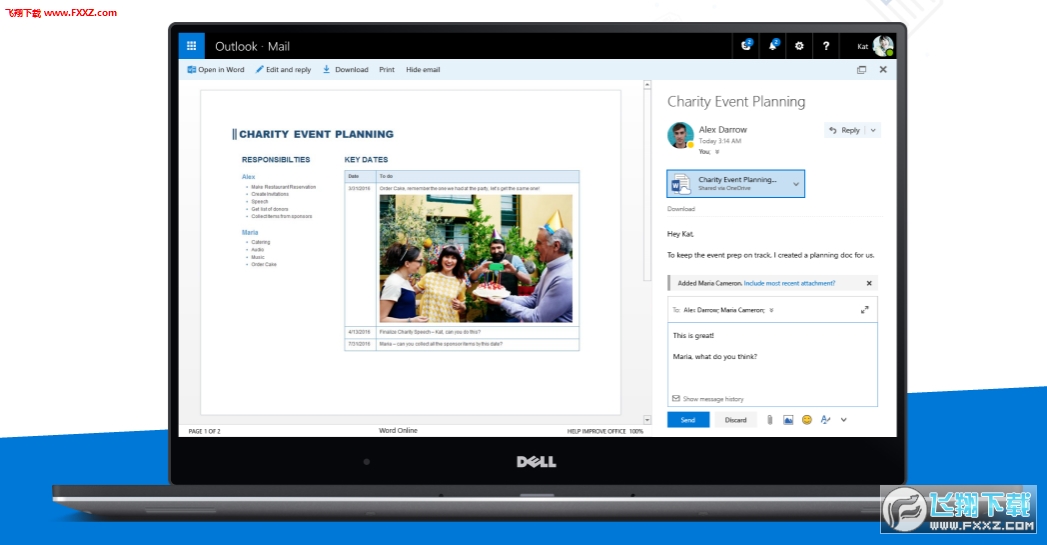The height and width of the screenshot is (545, 1047).
Task: Click the party photo in document
Action: [x=475, y=258]
